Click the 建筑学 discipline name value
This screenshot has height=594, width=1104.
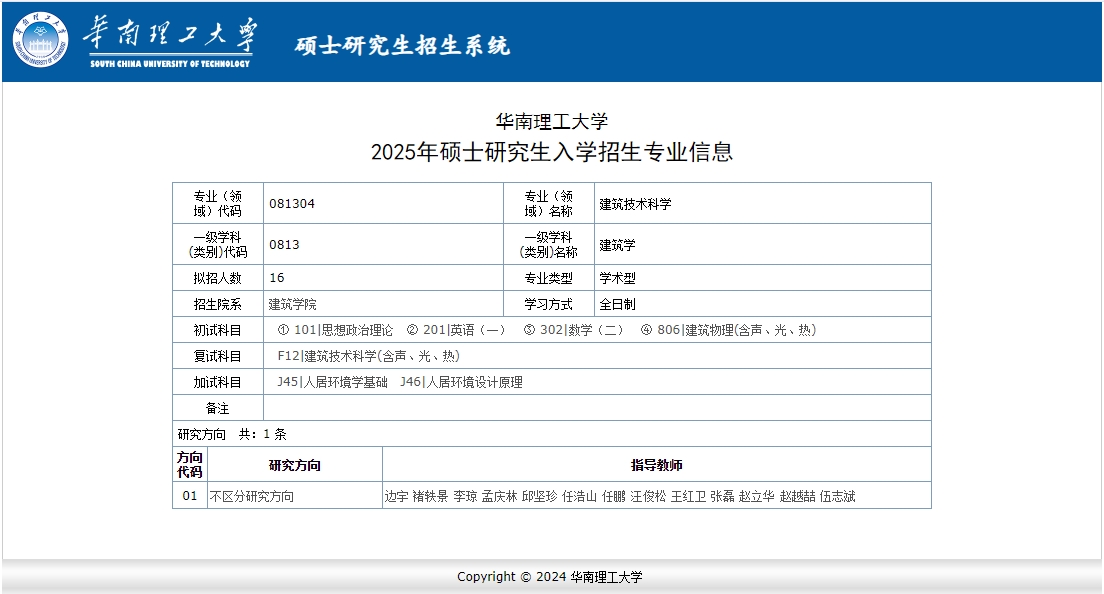tap(617, 245)
